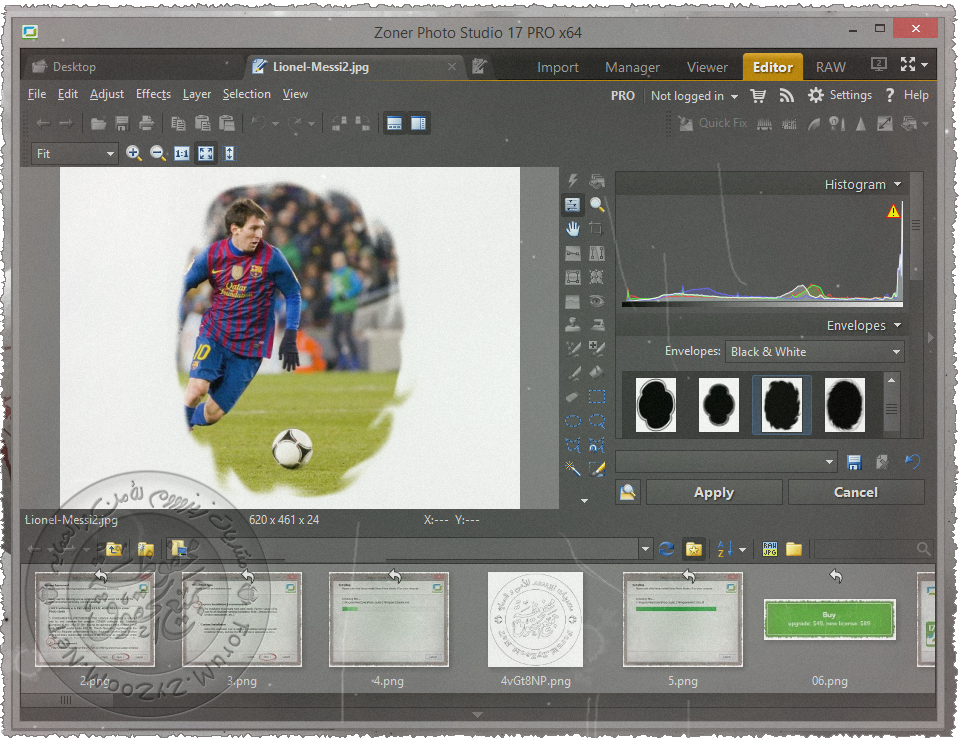This screenshot has height=743, width=960.
Task: Select the Selection Brush tool
Action: tap(597, 469)
